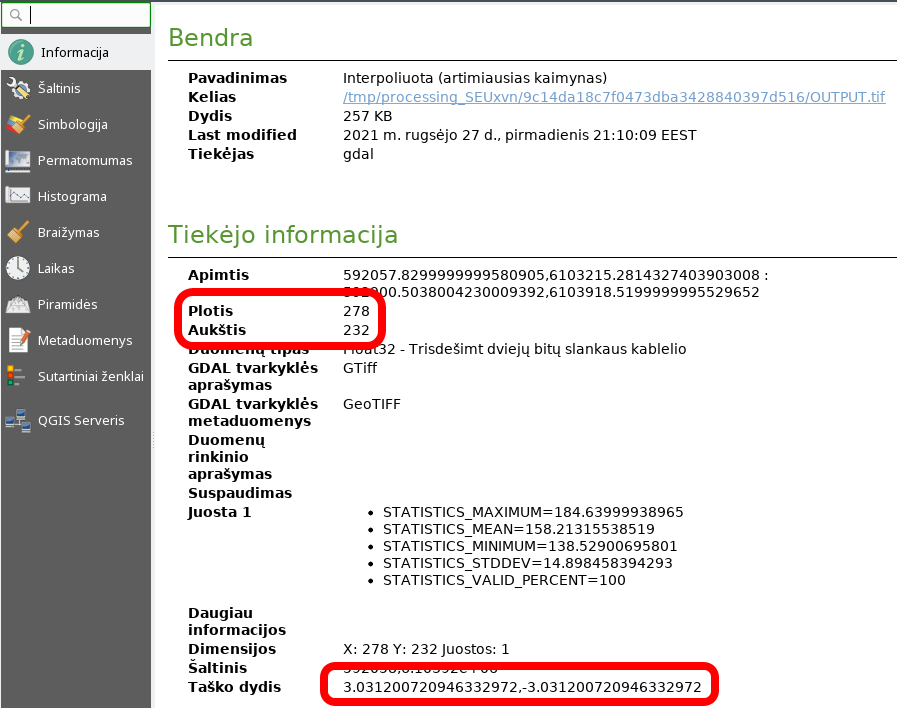897x708 pixels.
Task: Go to the Permatomumas tab
Action: click(x=76, y=160)
